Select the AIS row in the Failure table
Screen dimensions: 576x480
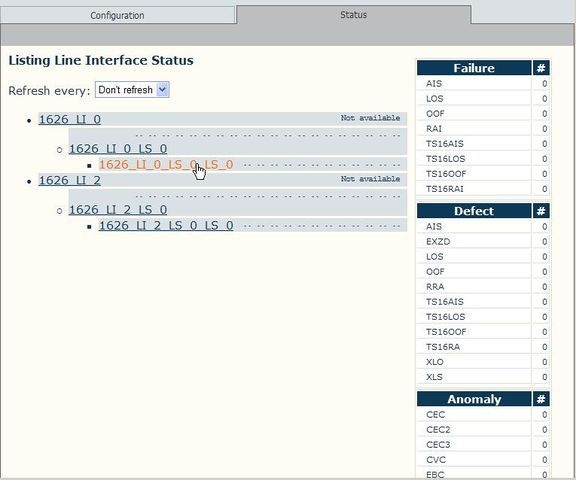pyautogui.click(x=483, y=83)
